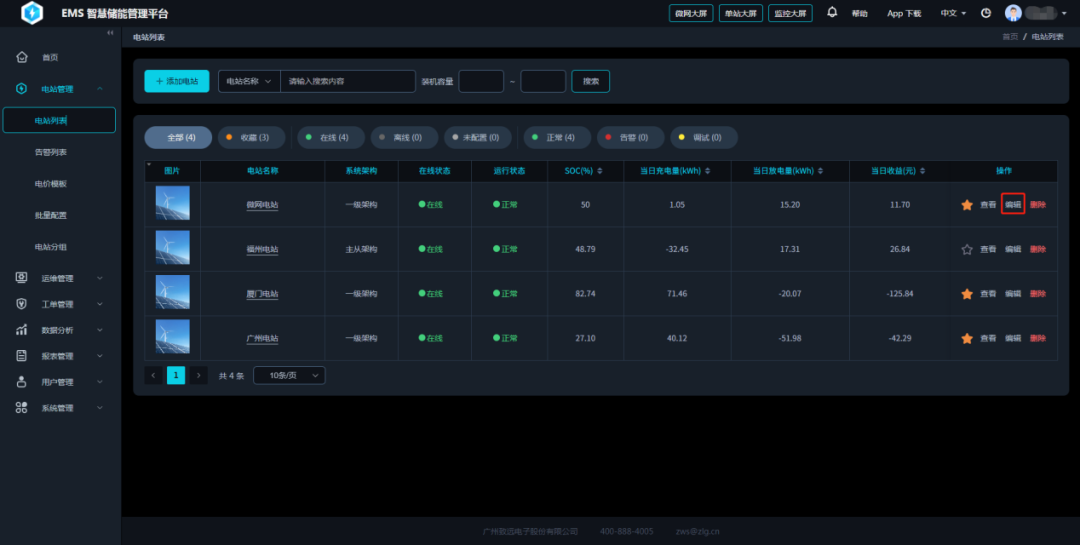Unfavorite 厦门电站 with star icon
Viewport: 1080px width, 545px height.
pos(967,294)
